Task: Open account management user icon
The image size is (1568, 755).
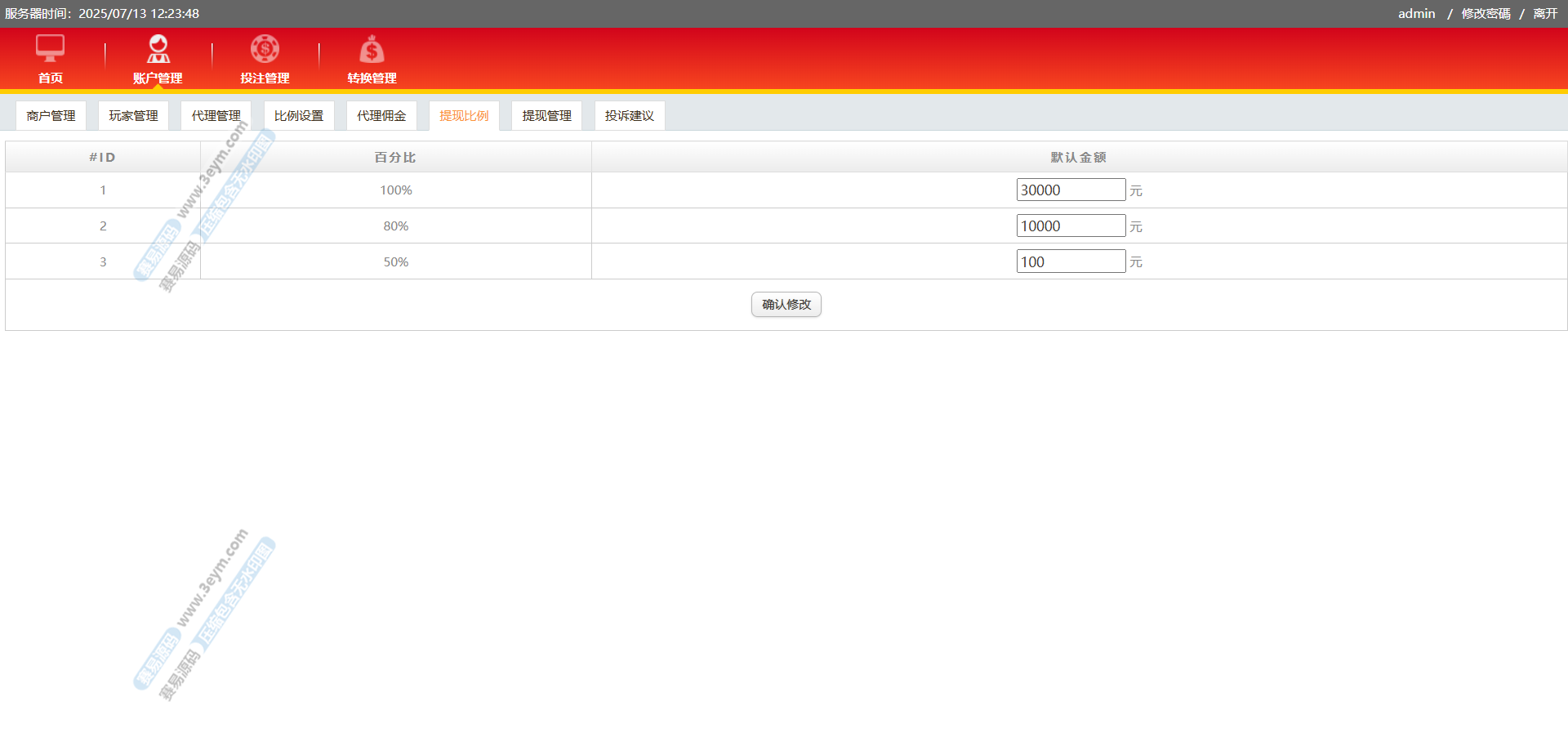Action: coord(158,49)
